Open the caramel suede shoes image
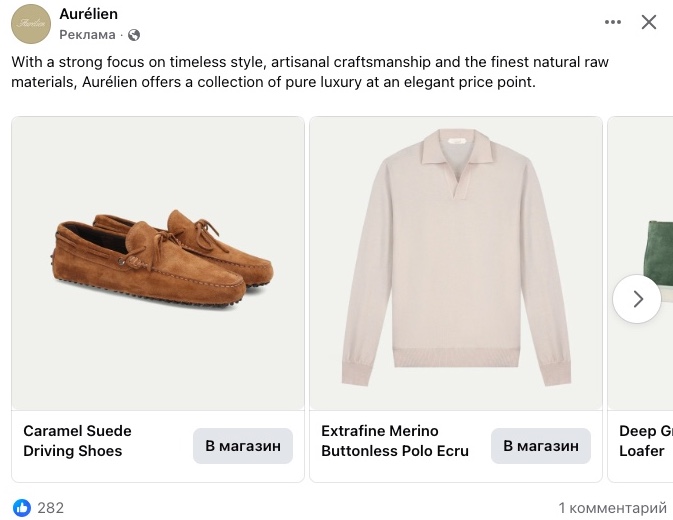673x520 pixels. pos(158,262)
